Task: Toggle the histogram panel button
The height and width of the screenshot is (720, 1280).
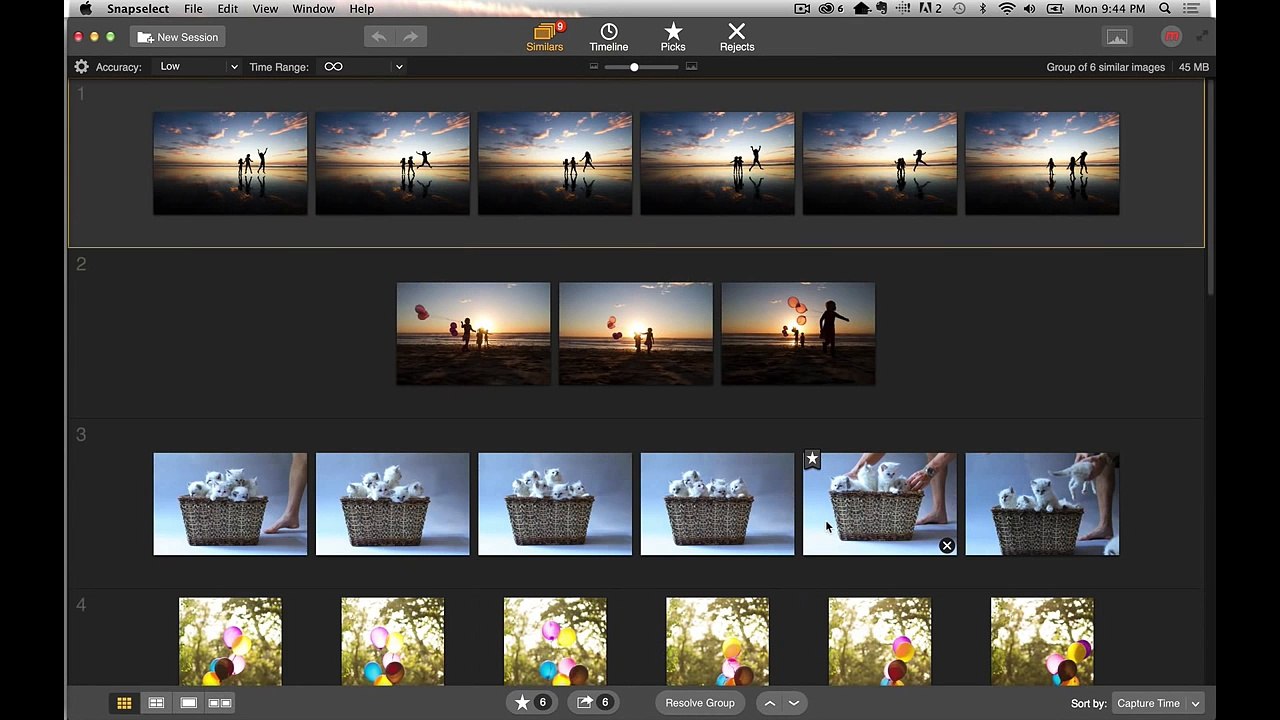Action: pos(1117,37)
